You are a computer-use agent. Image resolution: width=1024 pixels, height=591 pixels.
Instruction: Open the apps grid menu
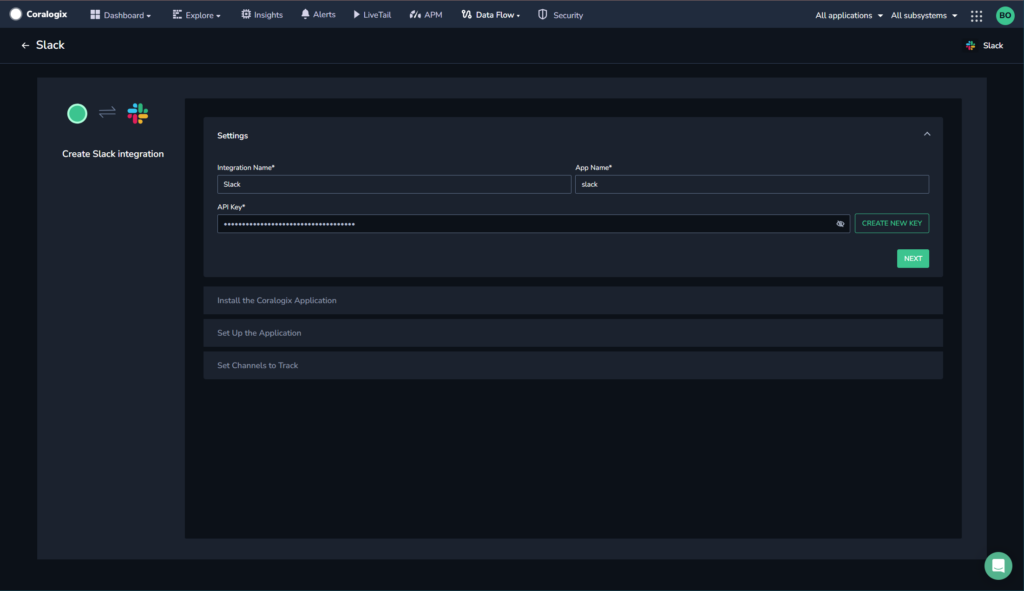point(976,16)
